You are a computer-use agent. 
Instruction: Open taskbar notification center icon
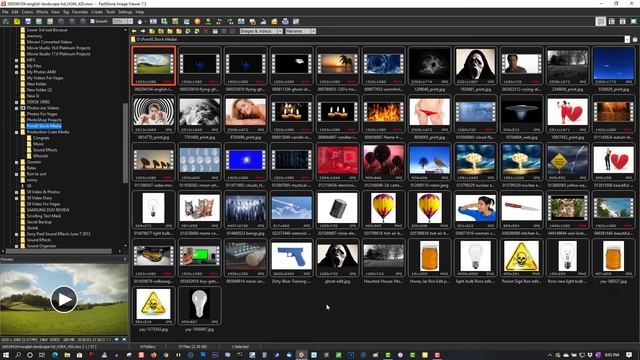629,355
